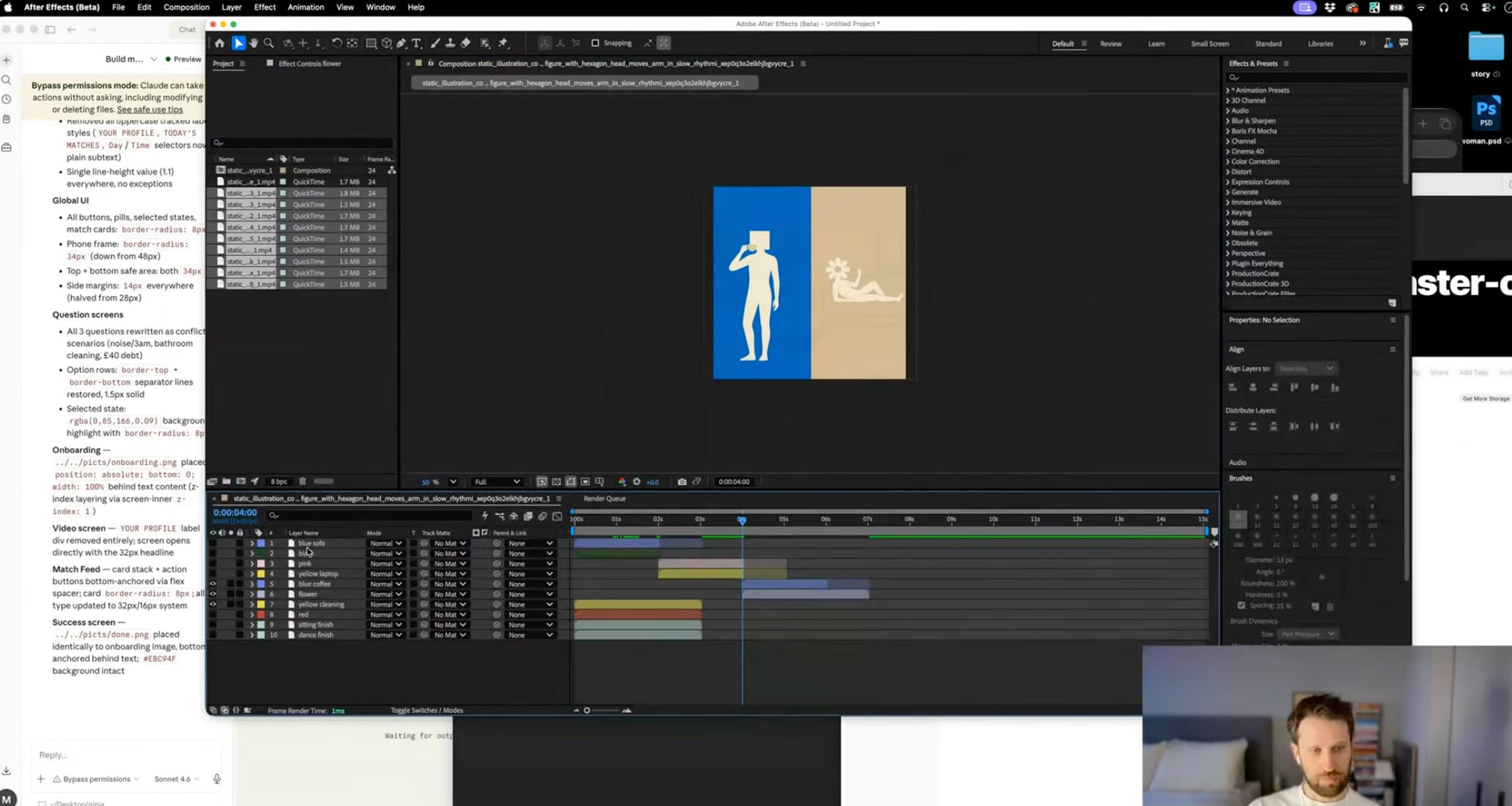Expand Color Correction effects category
This screenshot has height=806, width=1512.
coord(1227,162)
